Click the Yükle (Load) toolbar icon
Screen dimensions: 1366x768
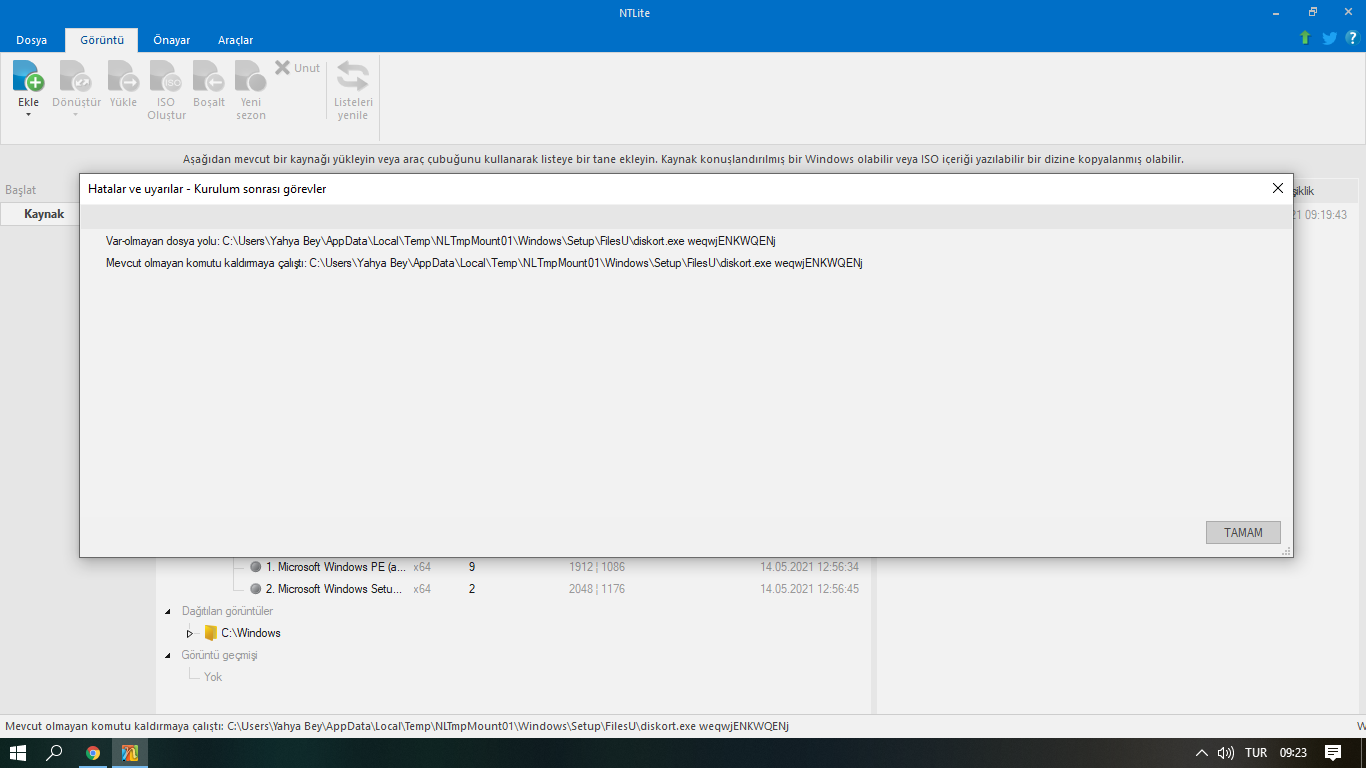click(x=123, y=76)
